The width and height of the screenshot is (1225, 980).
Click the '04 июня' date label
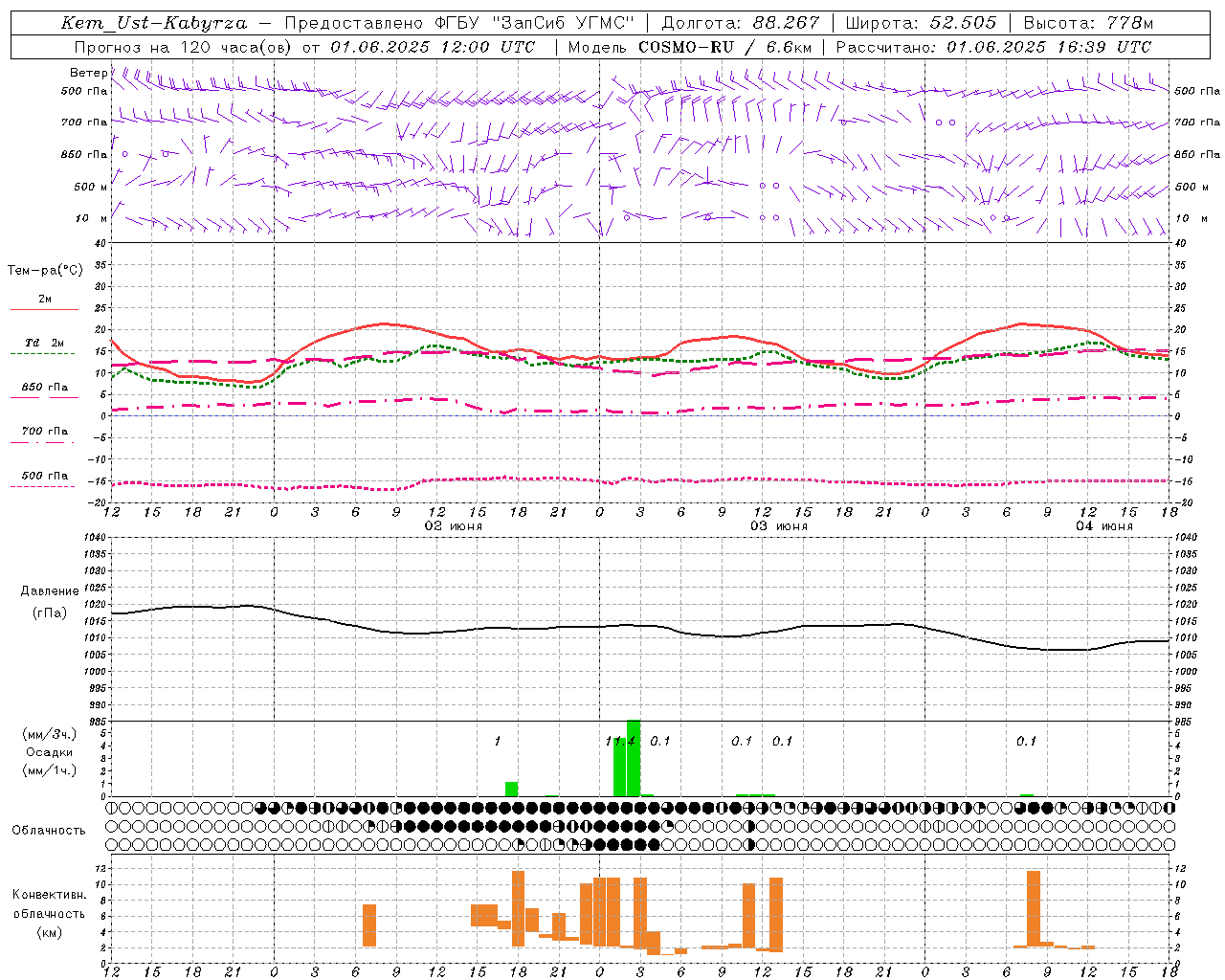[1104, 526]
